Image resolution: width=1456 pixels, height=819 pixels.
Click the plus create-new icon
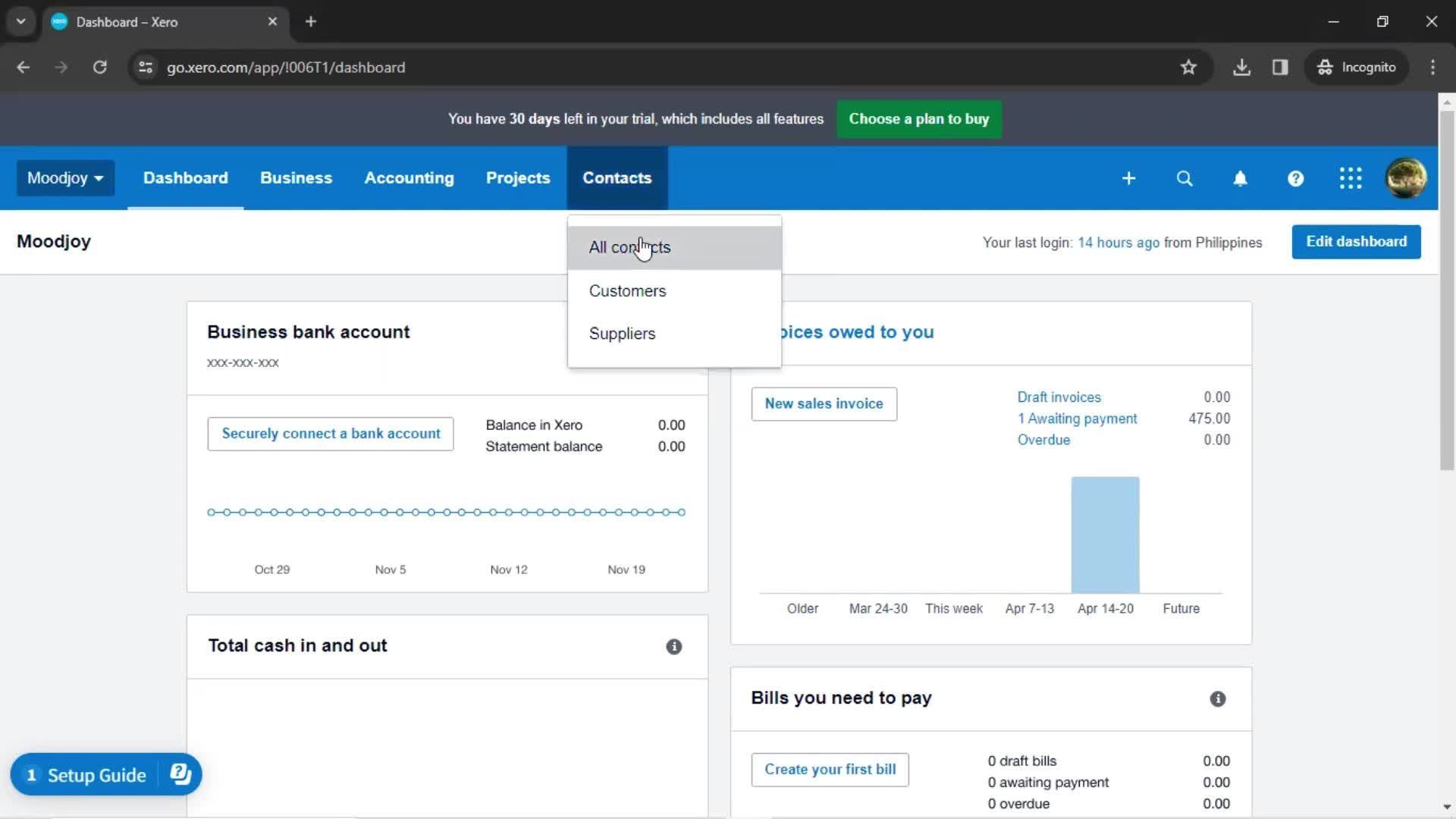(1128, 178)
